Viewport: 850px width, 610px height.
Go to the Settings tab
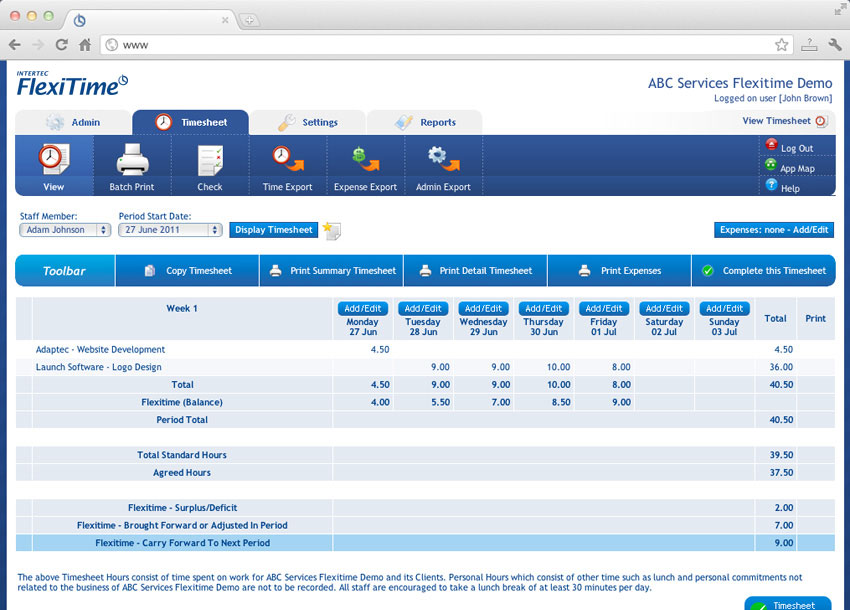coord(307,122)
